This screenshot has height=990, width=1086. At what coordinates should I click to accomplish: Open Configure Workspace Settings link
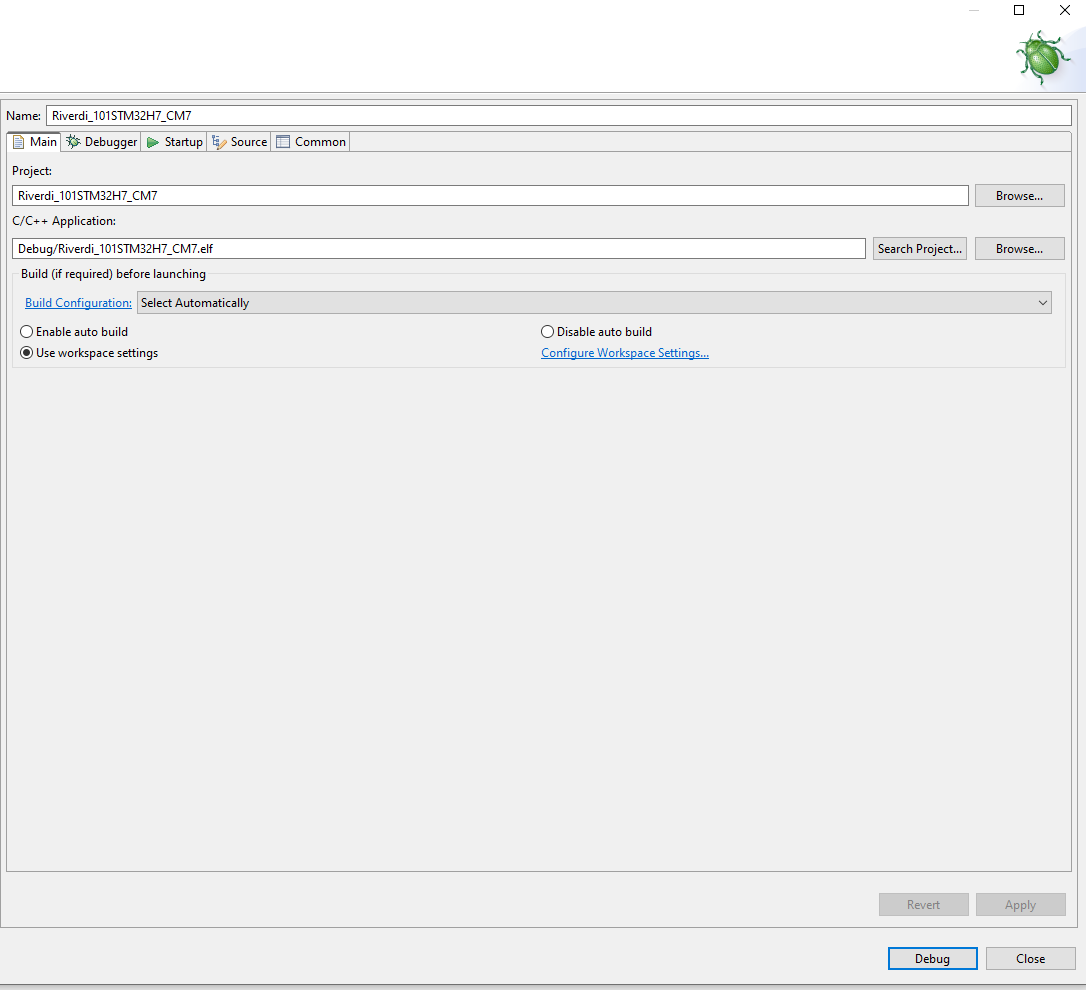pyautogui.click(x=625, y=353)
